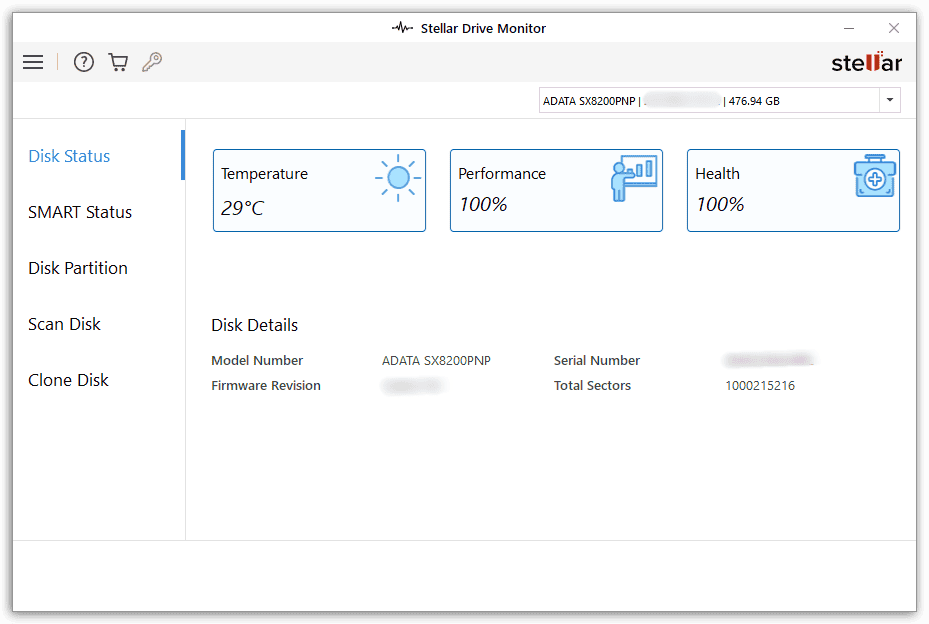Click the Serial Number label

point(597,360)
